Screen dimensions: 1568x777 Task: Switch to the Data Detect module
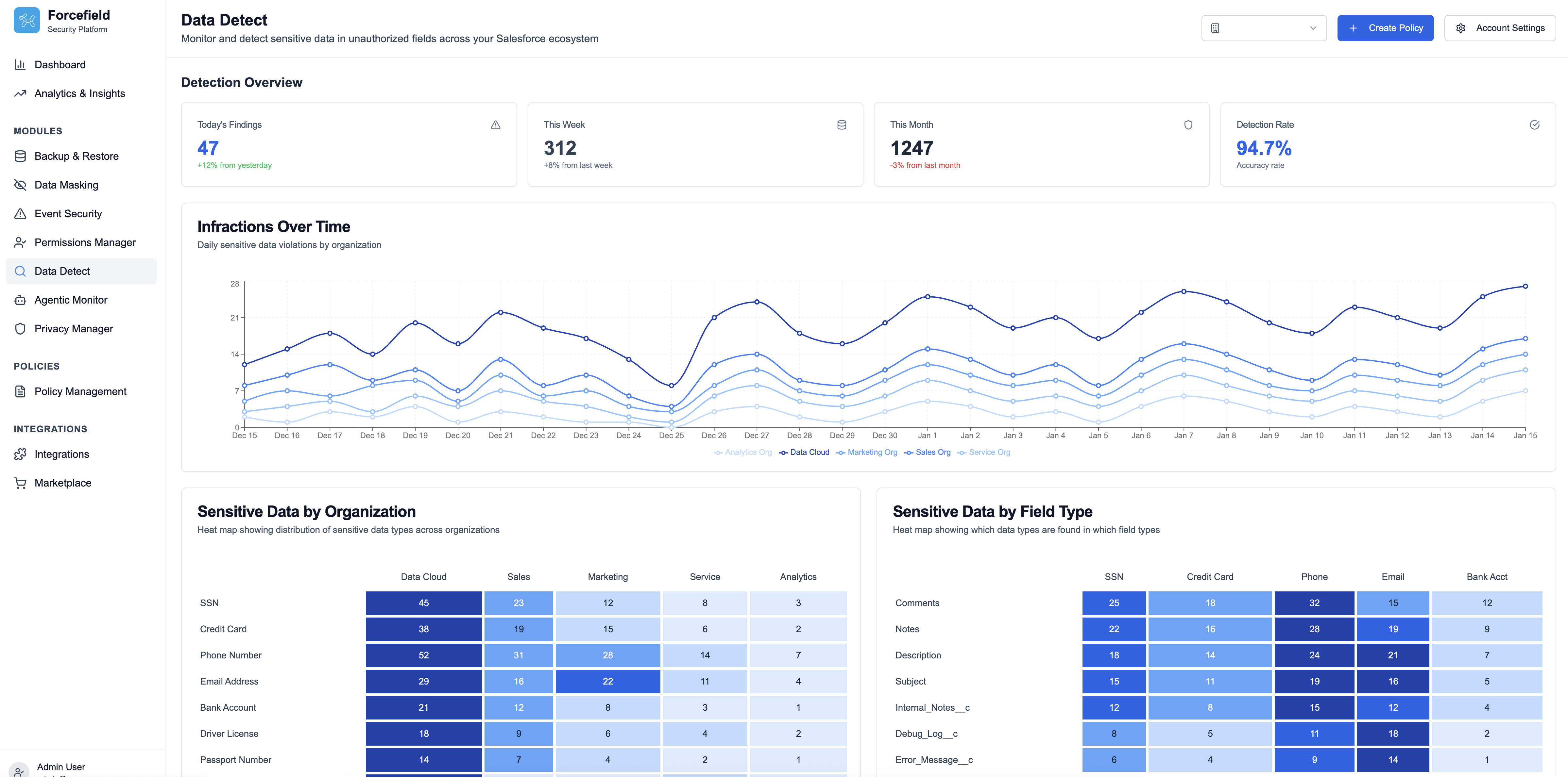pos(62,271)
